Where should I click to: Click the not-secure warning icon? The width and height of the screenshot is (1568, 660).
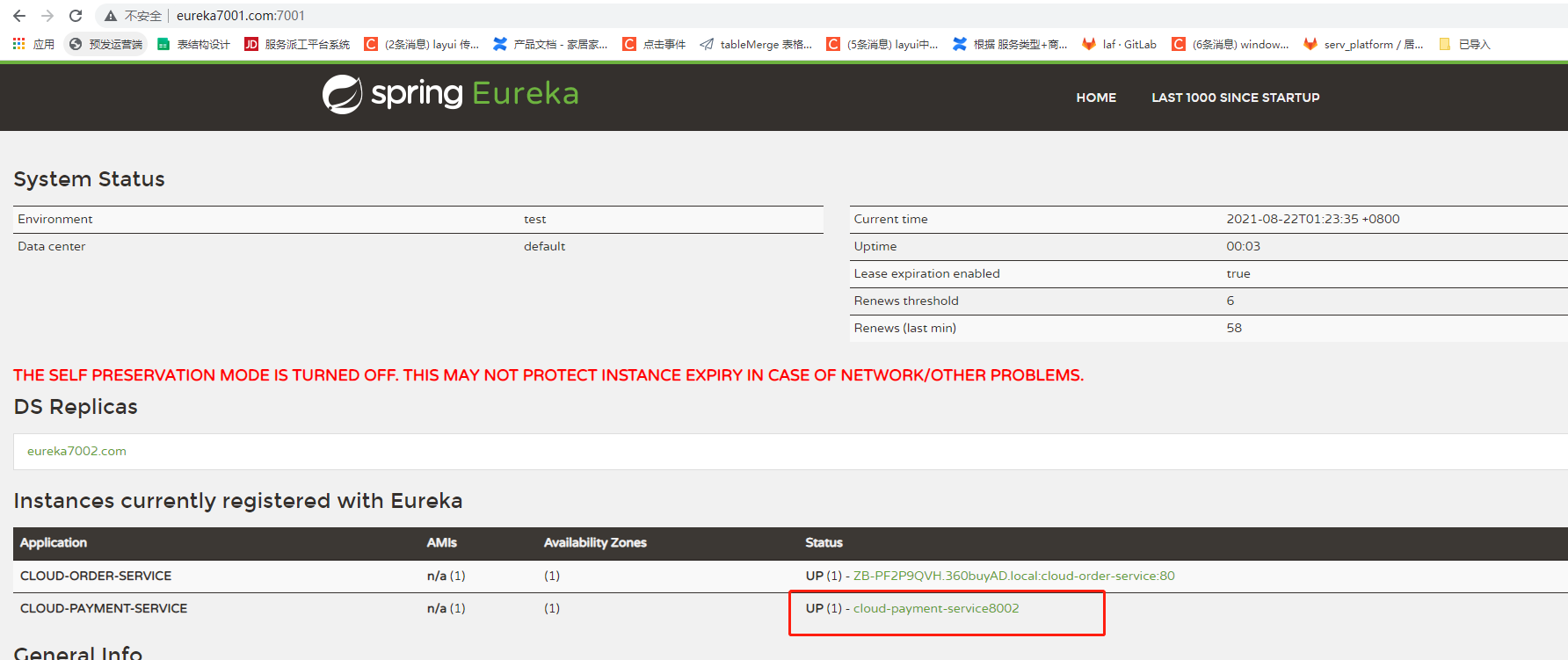[x=111, y=16]
